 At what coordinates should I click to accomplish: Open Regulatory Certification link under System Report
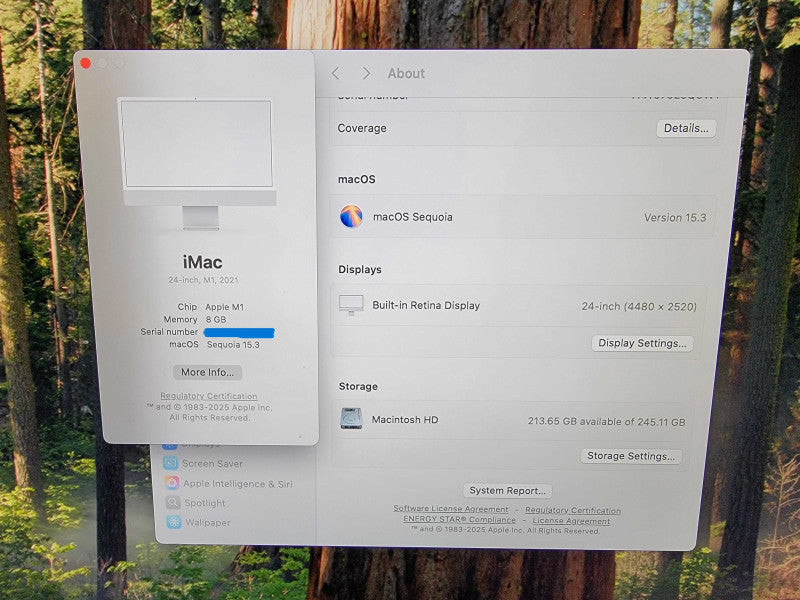pyautogui.click(x=573, y=510)
